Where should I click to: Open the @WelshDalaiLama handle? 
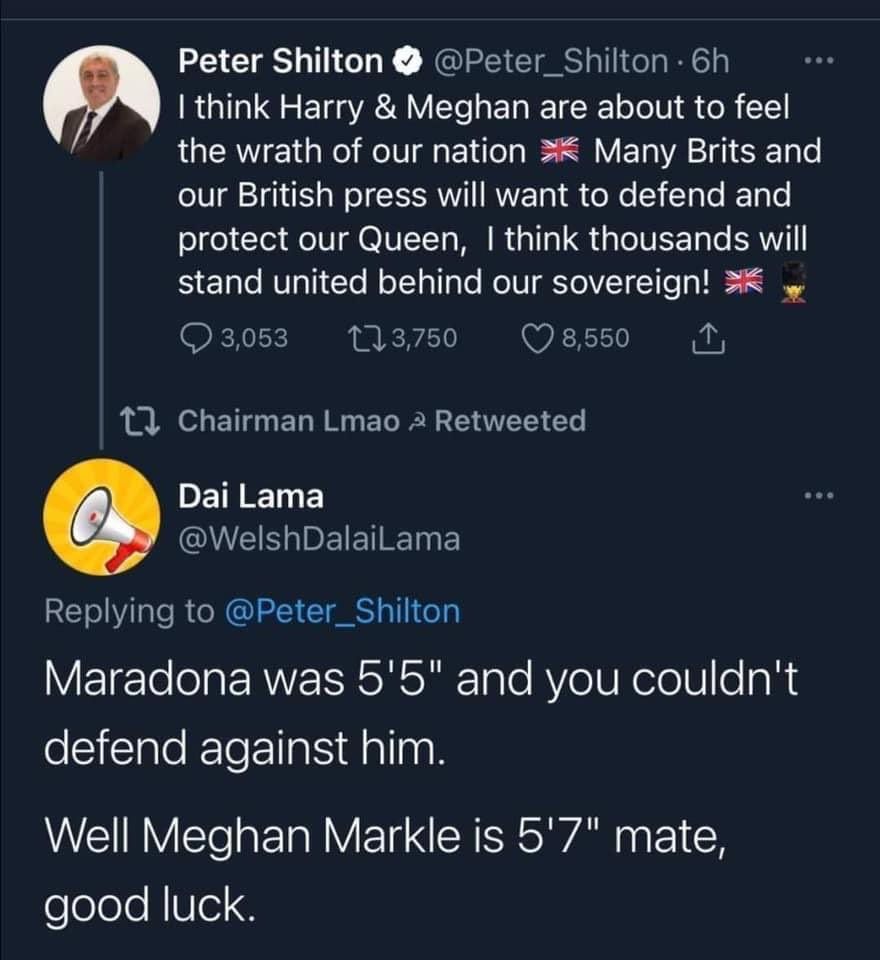[x=319, y=540]
